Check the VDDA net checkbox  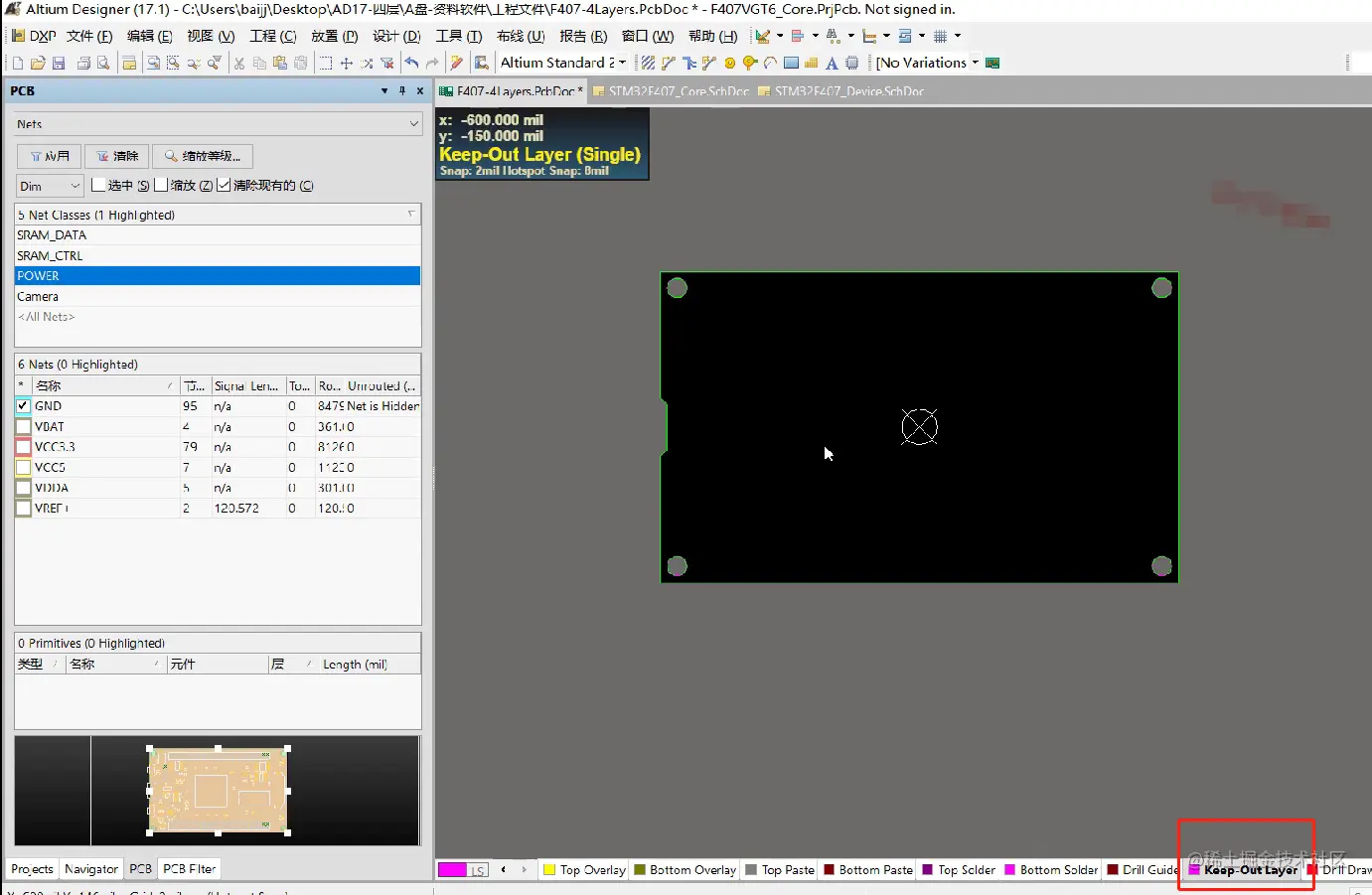coord(23,488)
